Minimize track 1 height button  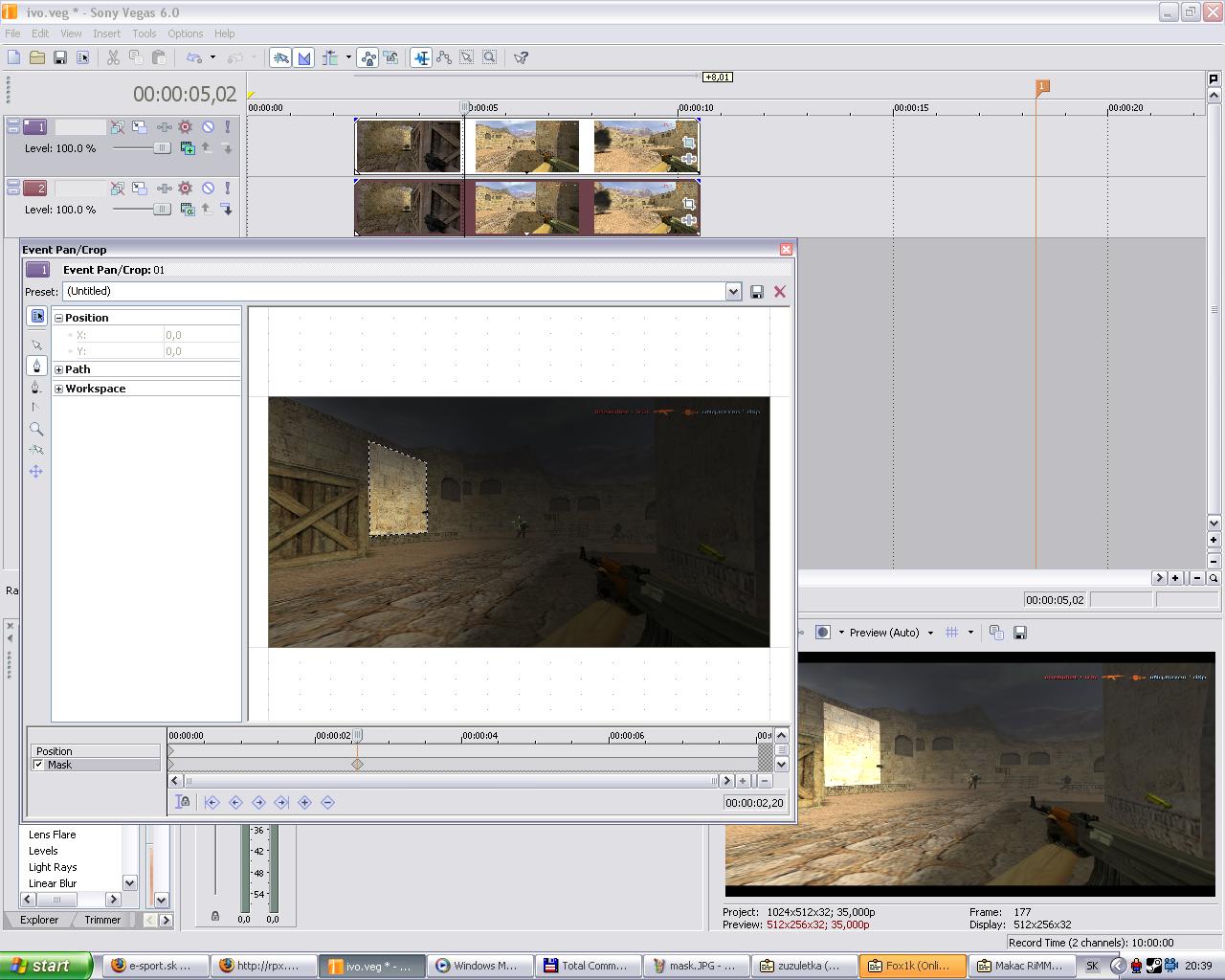[x=13, y=122]
